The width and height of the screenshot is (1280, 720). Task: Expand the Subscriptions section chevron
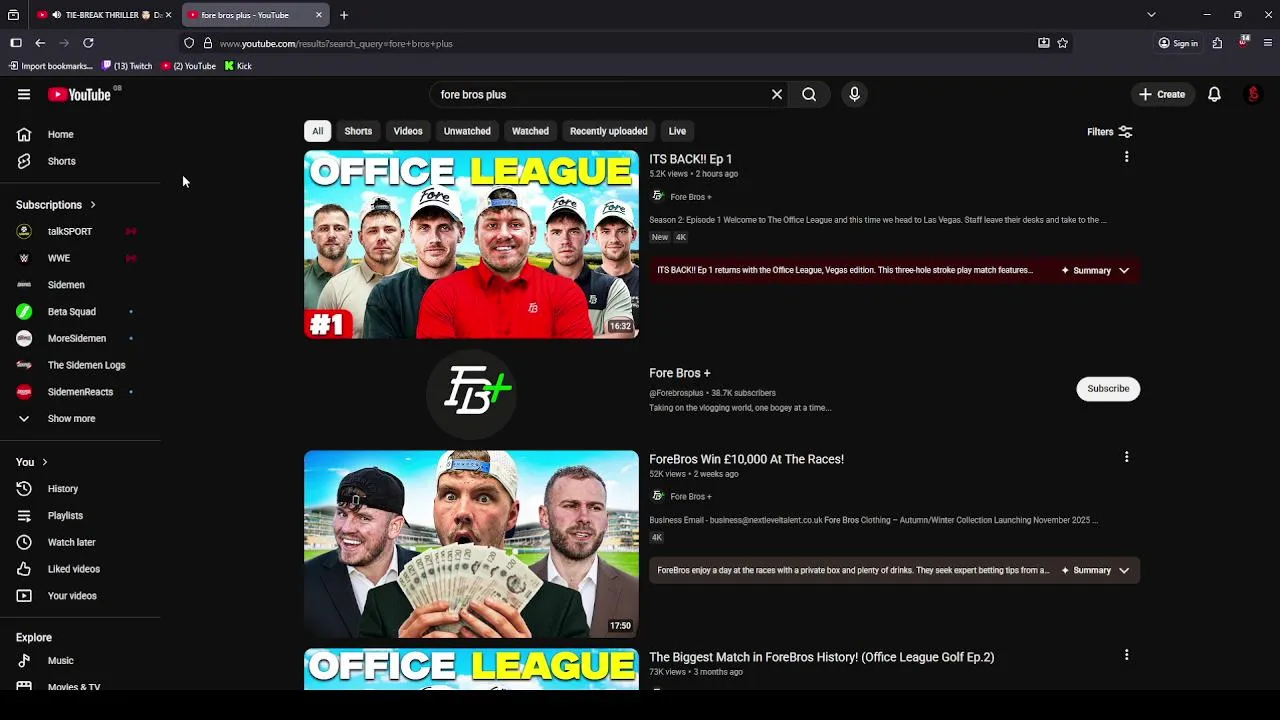coord(93,205)
